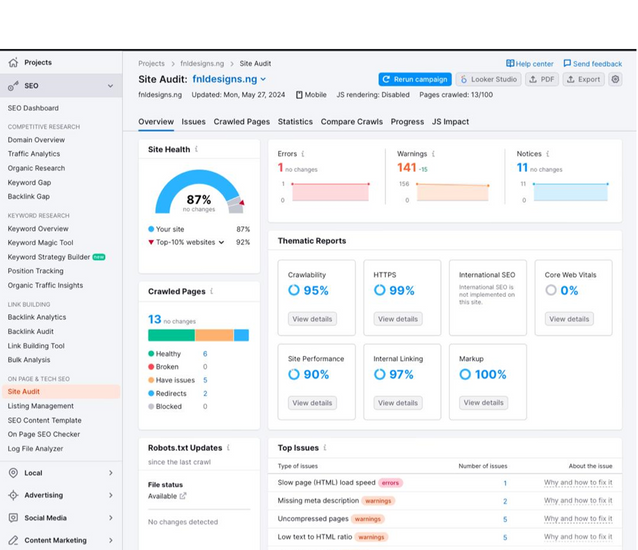The image size is (638, 550).
Task: Click the Crawlability progress circle icon
Action: [x=294, y=290]
